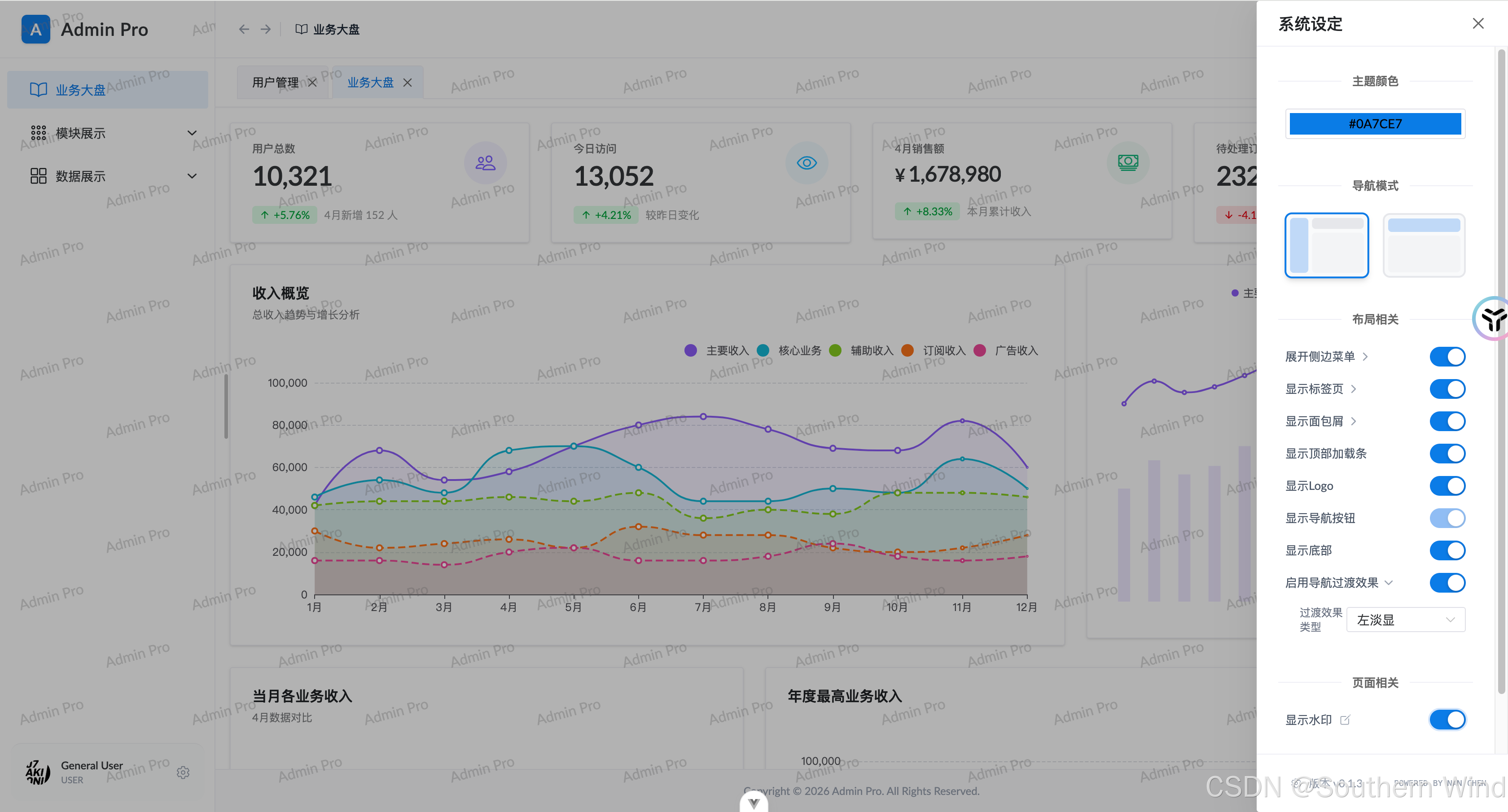Open the 过渡效果类型 dropdown
The height and width of the screenshot is (812, 1508).
tap(1406, 620)
